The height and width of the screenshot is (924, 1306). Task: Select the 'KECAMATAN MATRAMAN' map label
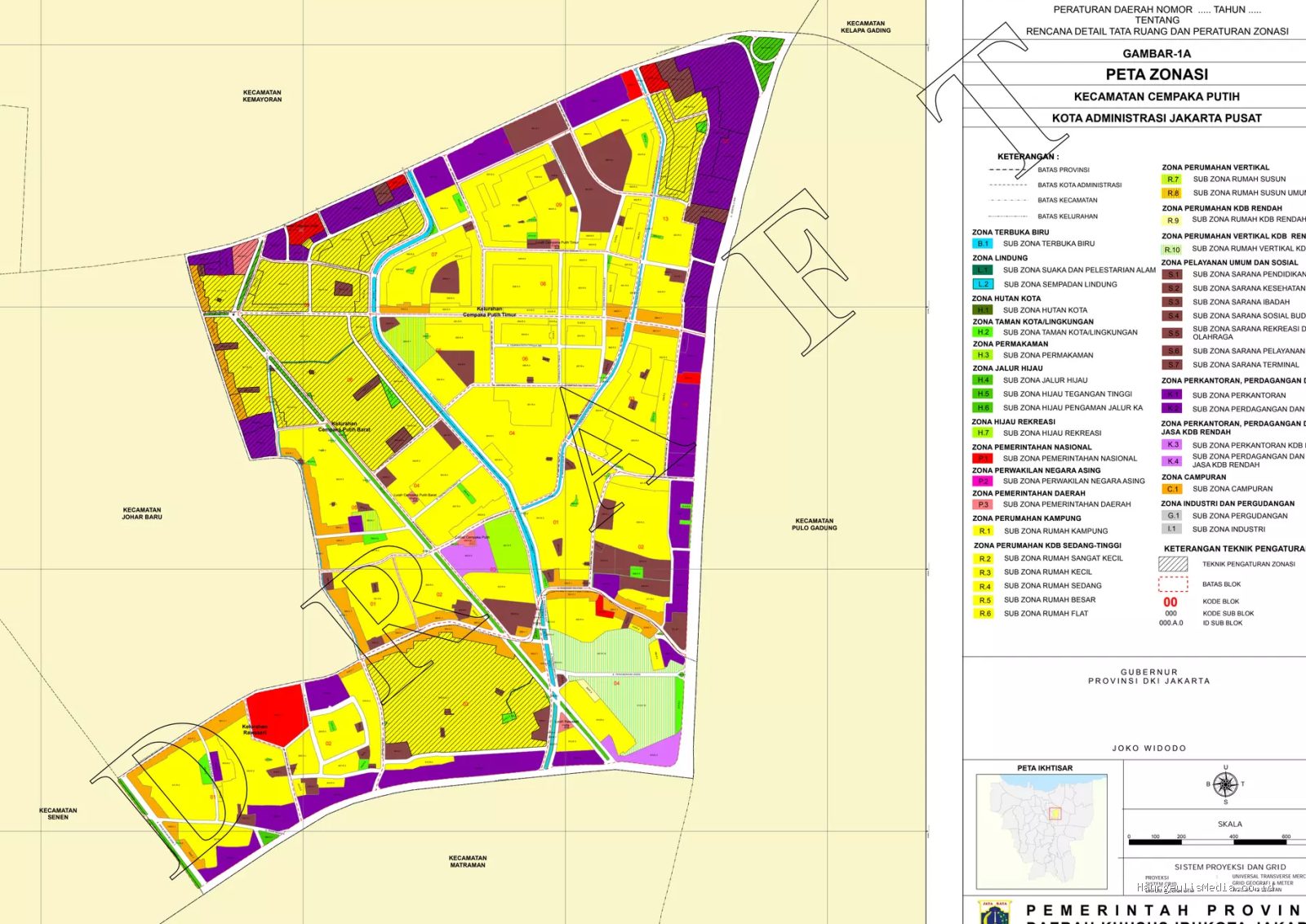coord(468,861)
